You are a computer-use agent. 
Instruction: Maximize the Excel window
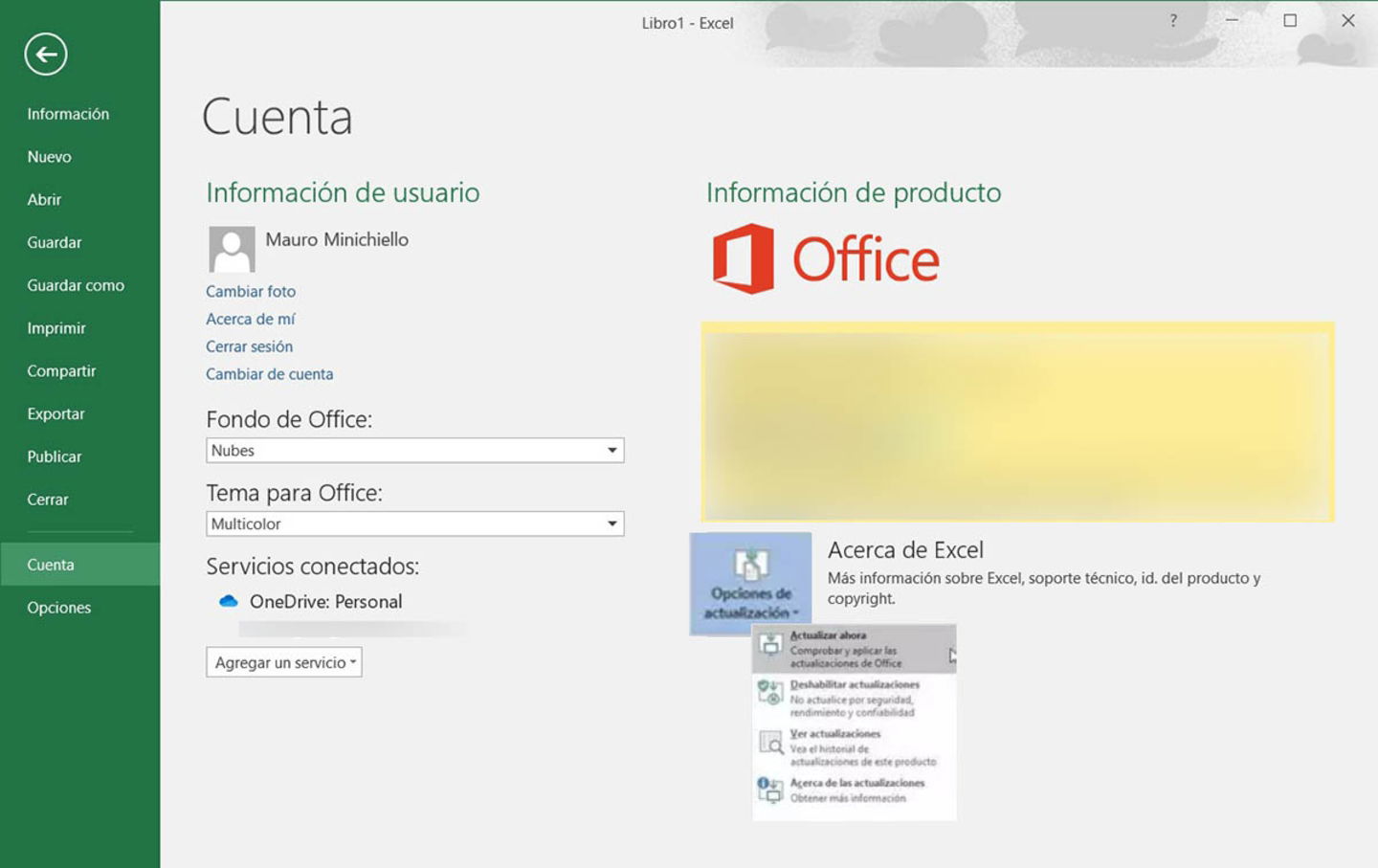pyautogui.click(x=1290, y=20)
